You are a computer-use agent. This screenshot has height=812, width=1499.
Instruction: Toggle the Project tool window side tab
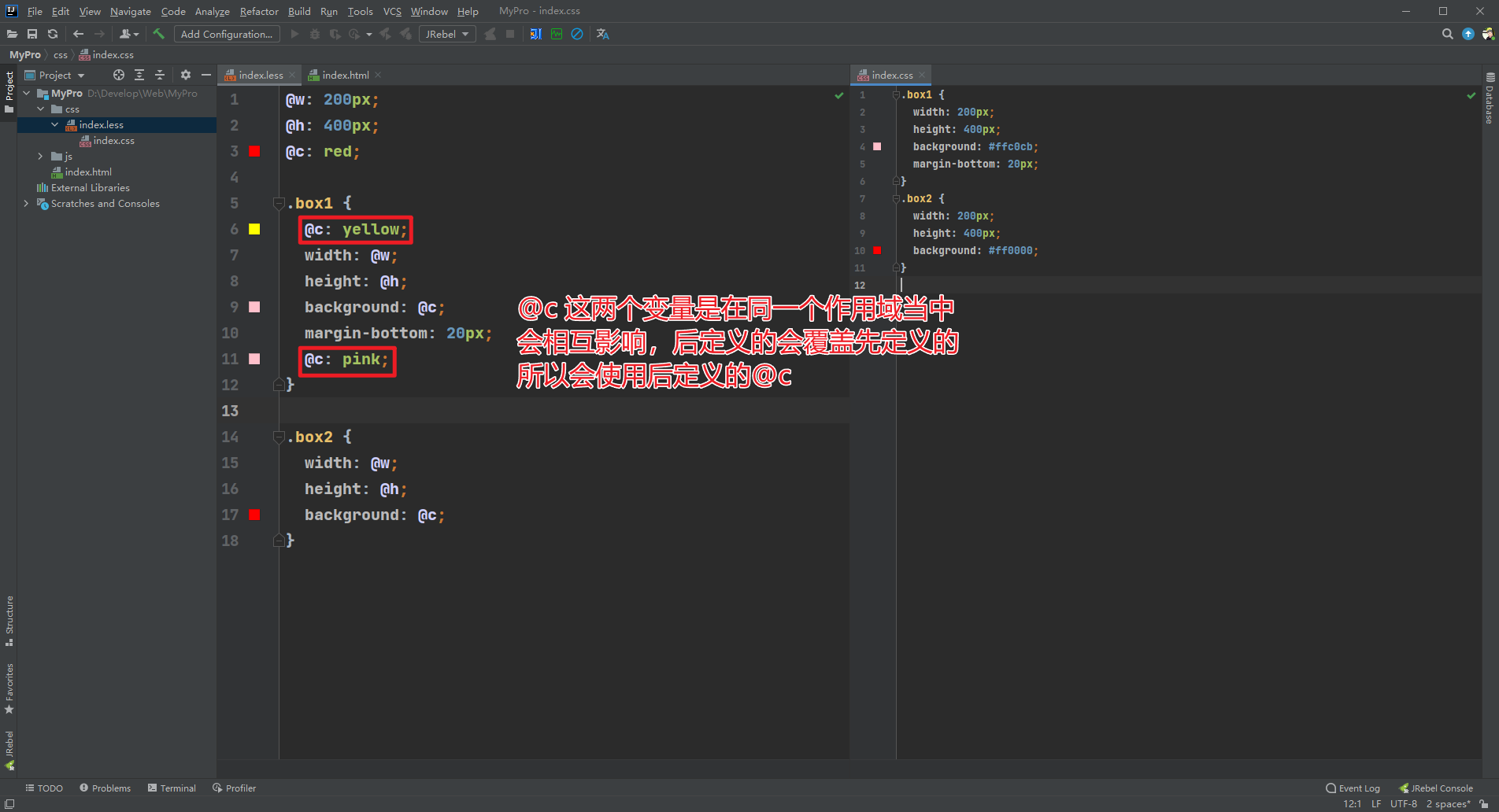click(9, 92)
